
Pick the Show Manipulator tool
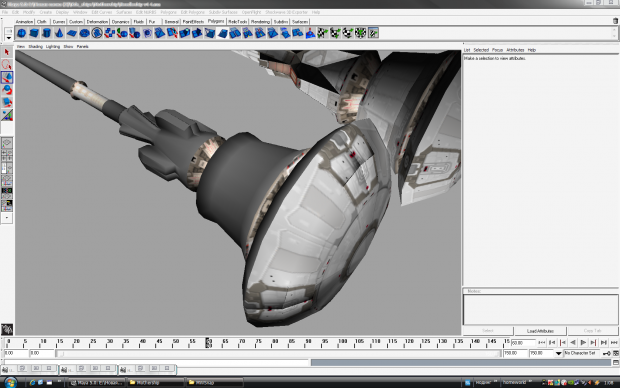tap(7, 115)
